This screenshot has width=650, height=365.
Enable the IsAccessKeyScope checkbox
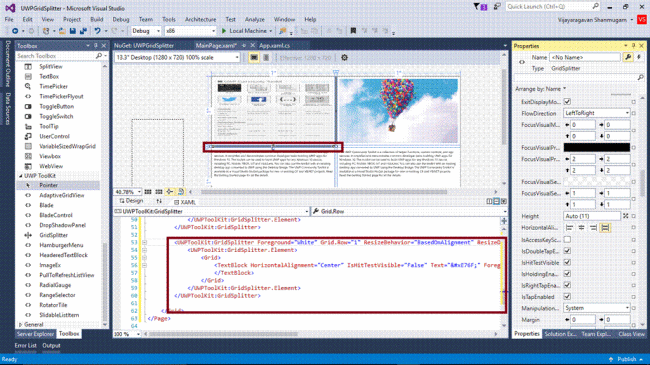click(567, 239)
